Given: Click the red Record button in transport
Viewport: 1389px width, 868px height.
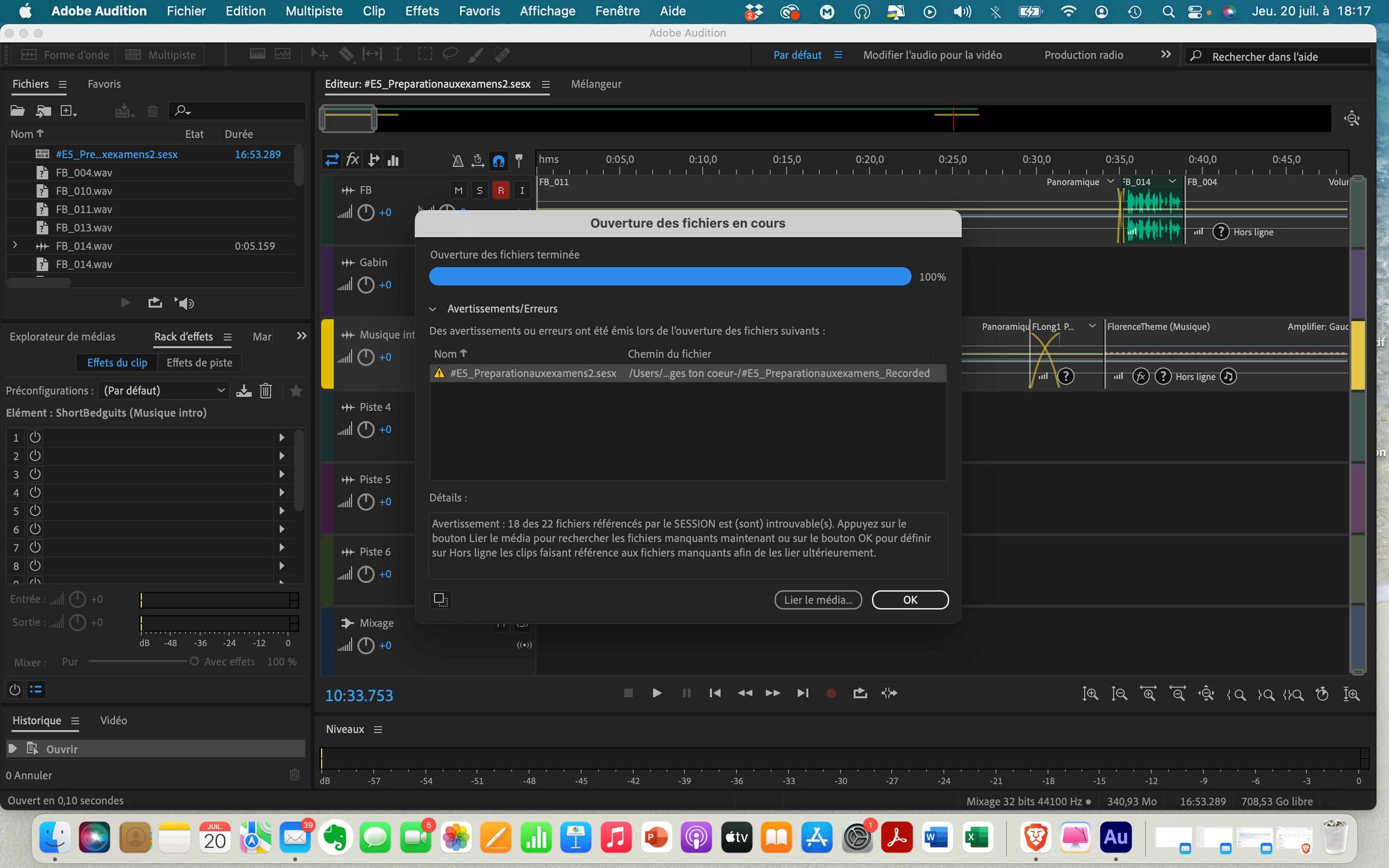Looking at the screenshot, I should [x=831, y=693].
